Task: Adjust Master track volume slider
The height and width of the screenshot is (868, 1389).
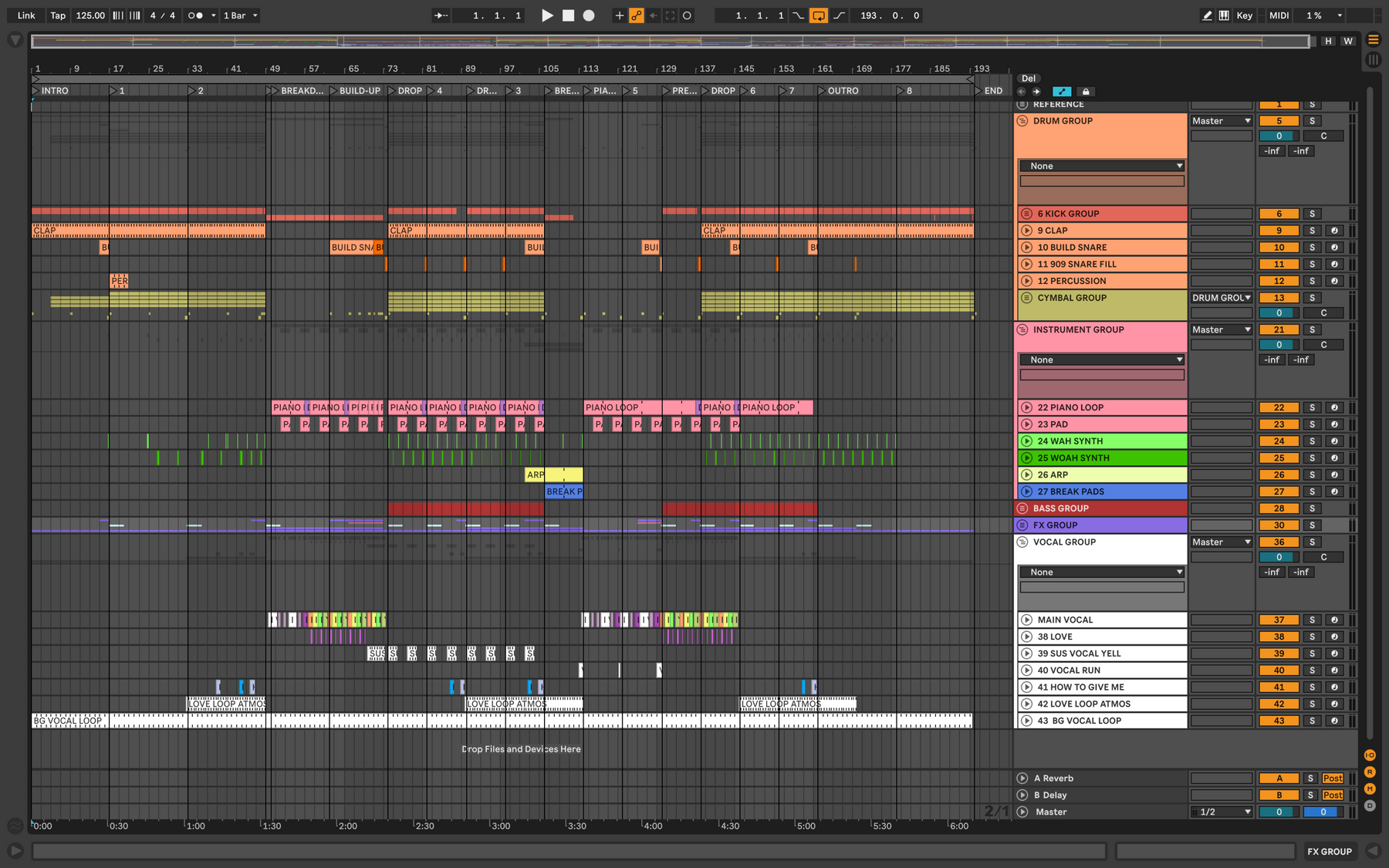Action: point(1279,812)
